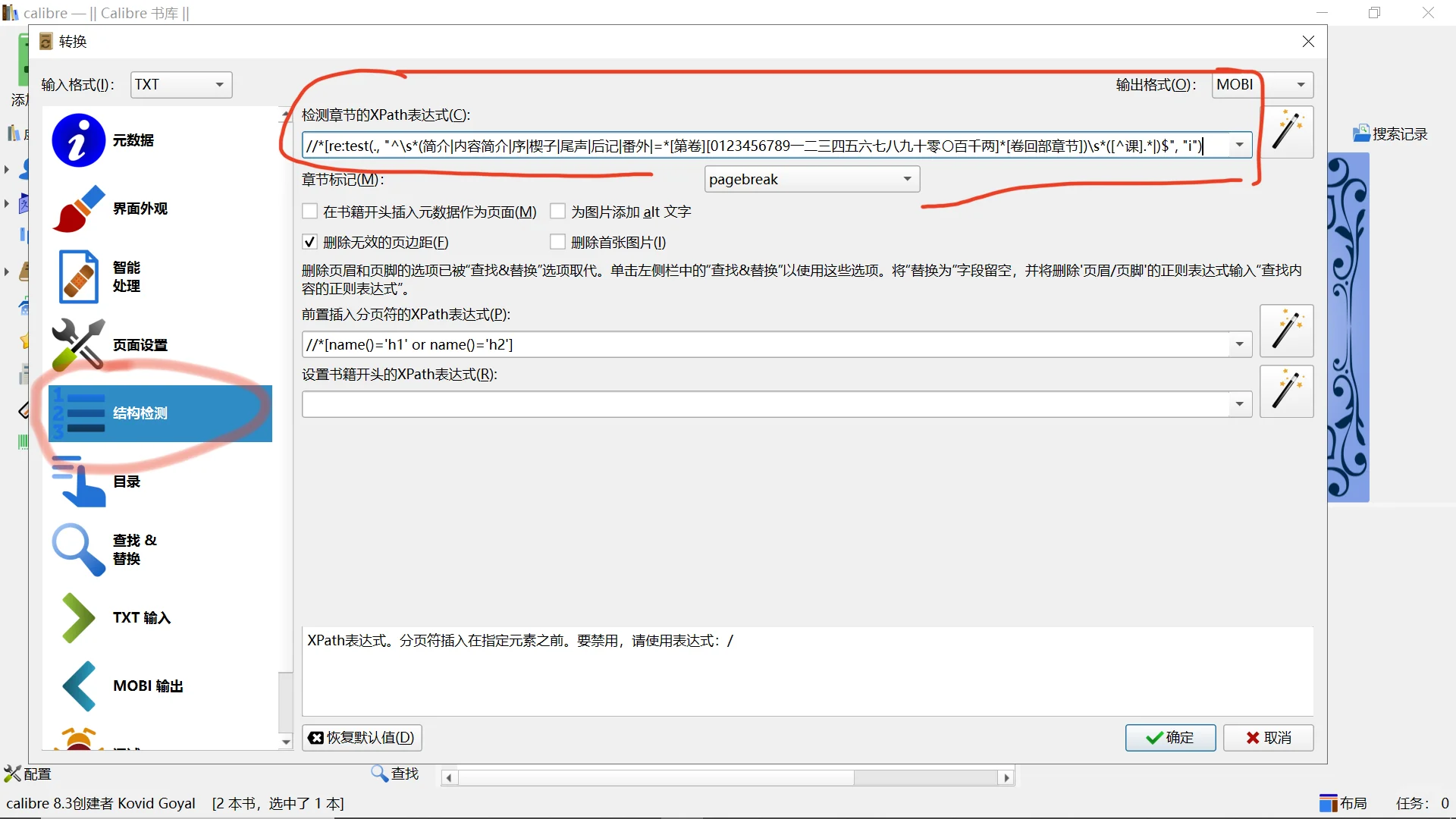Expand the chapter XPath expression history dropdown
This screenshot has height=819, width=1456.
point(1239,146)
